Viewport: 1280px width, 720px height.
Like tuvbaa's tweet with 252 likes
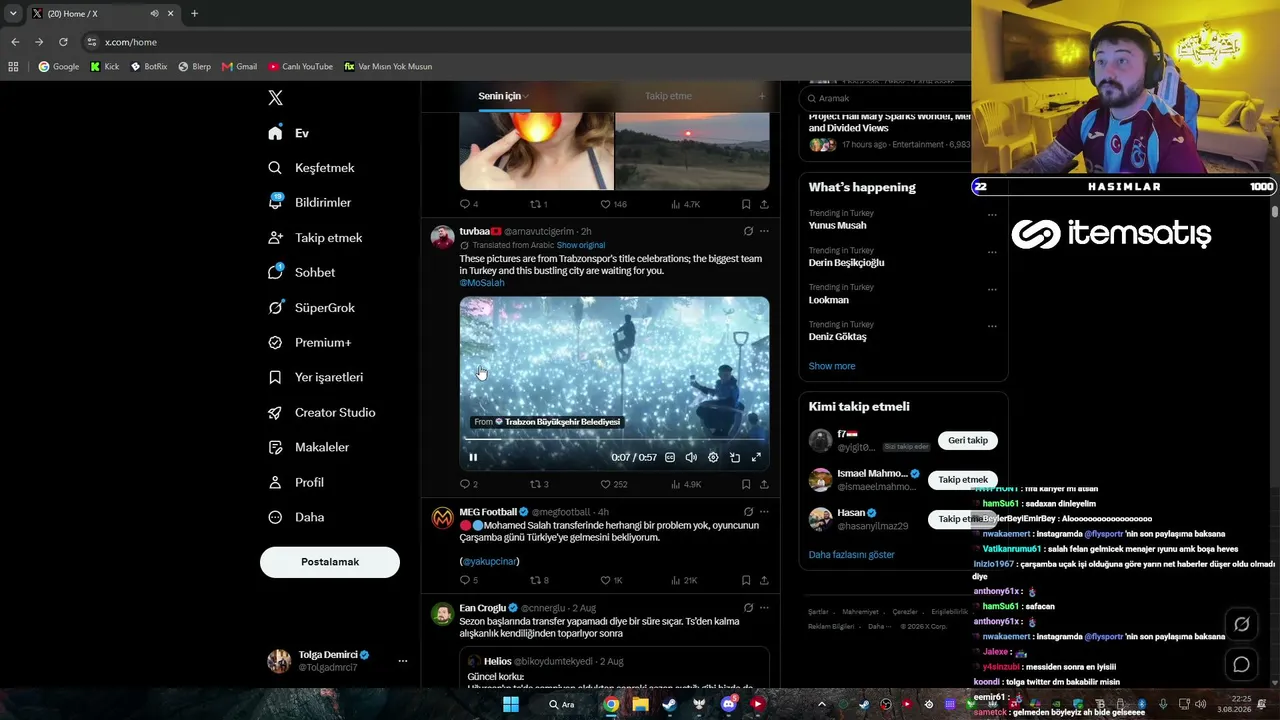pyautogui.click(x=614, y=484)
